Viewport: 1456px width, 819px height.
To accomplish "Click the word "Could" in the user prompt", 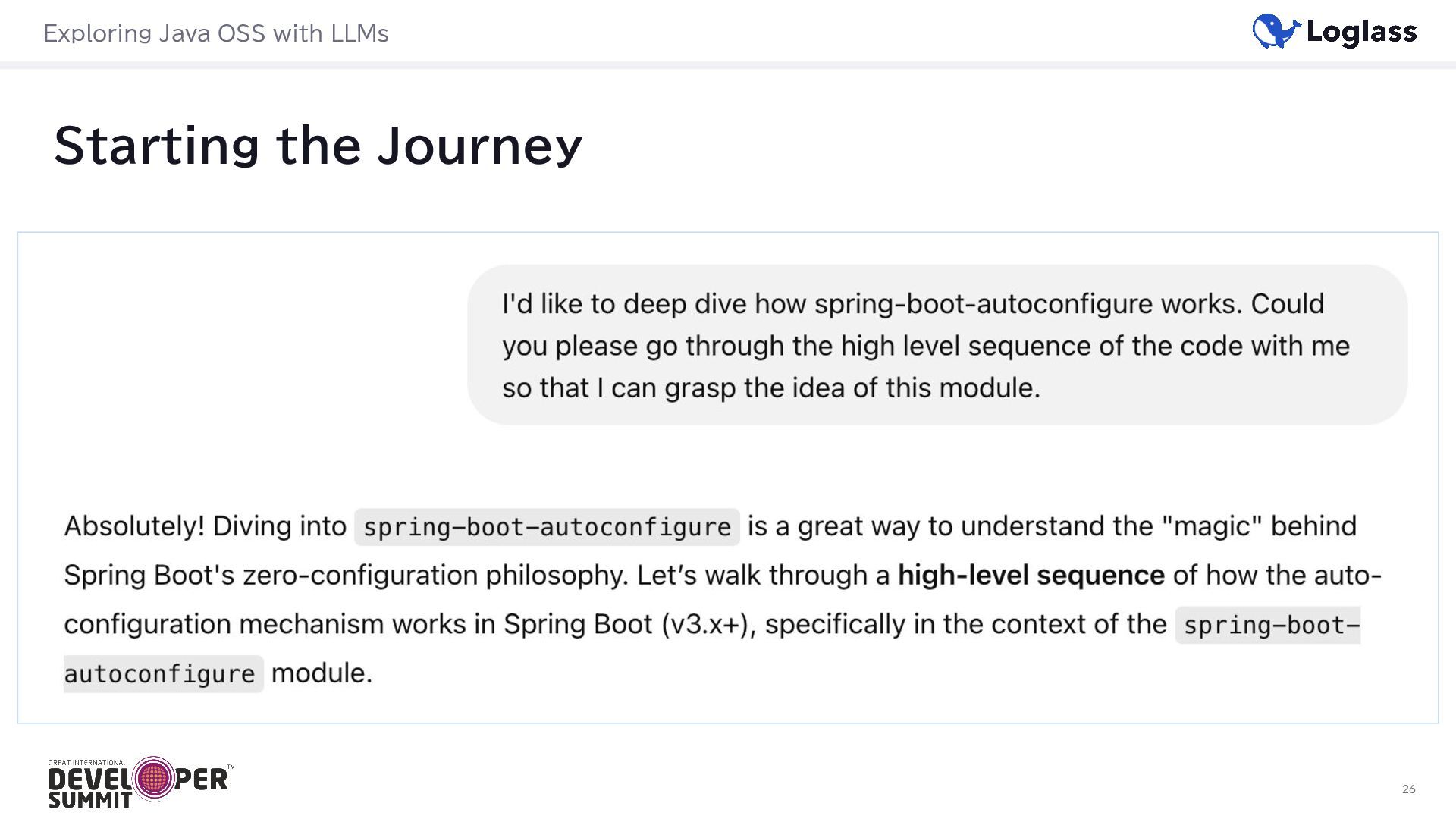I will pos(1287,304).
